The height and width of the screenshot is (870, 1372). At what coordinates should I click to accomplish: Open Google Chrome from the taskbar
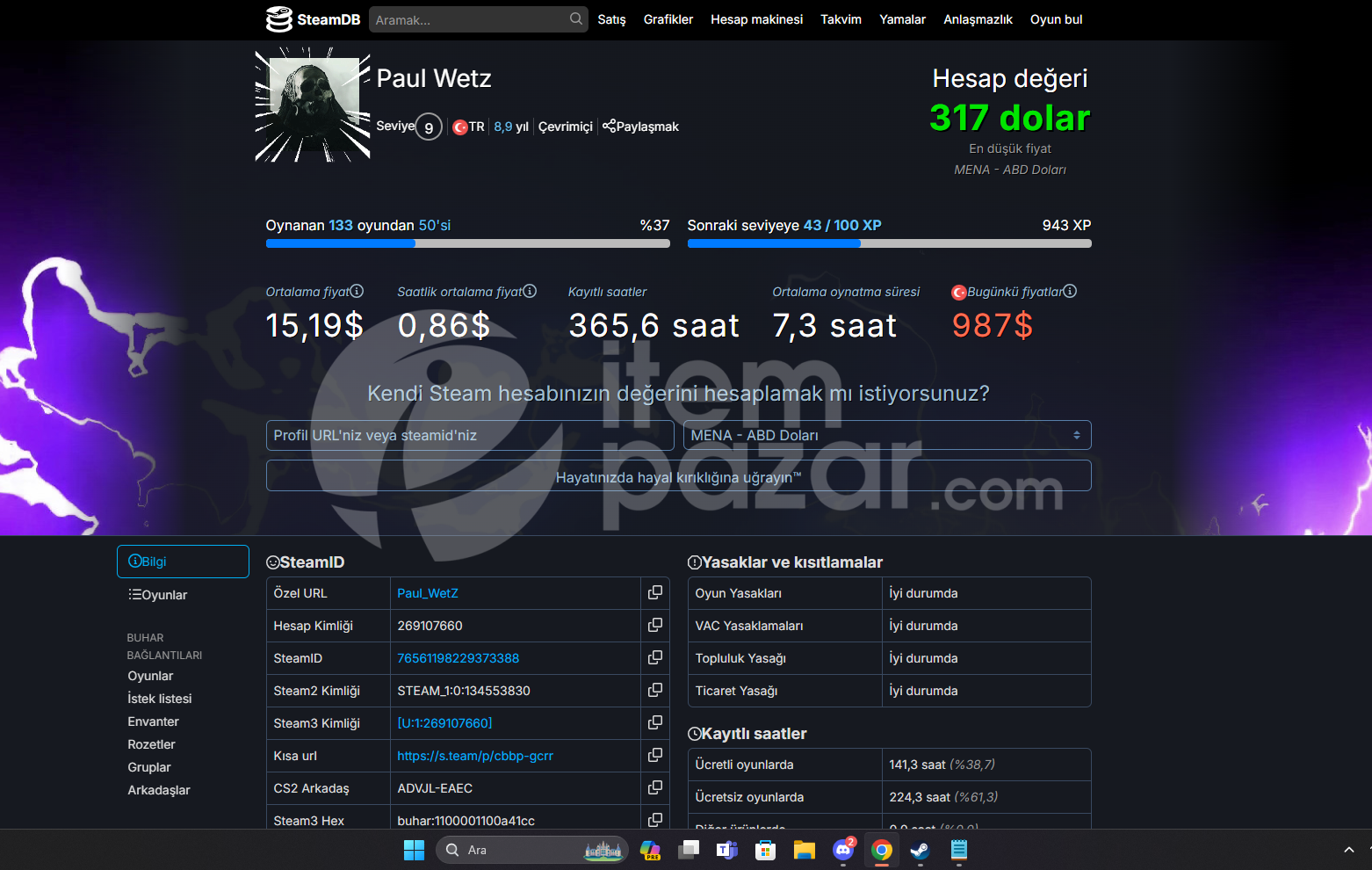click(x=882, y=850)
